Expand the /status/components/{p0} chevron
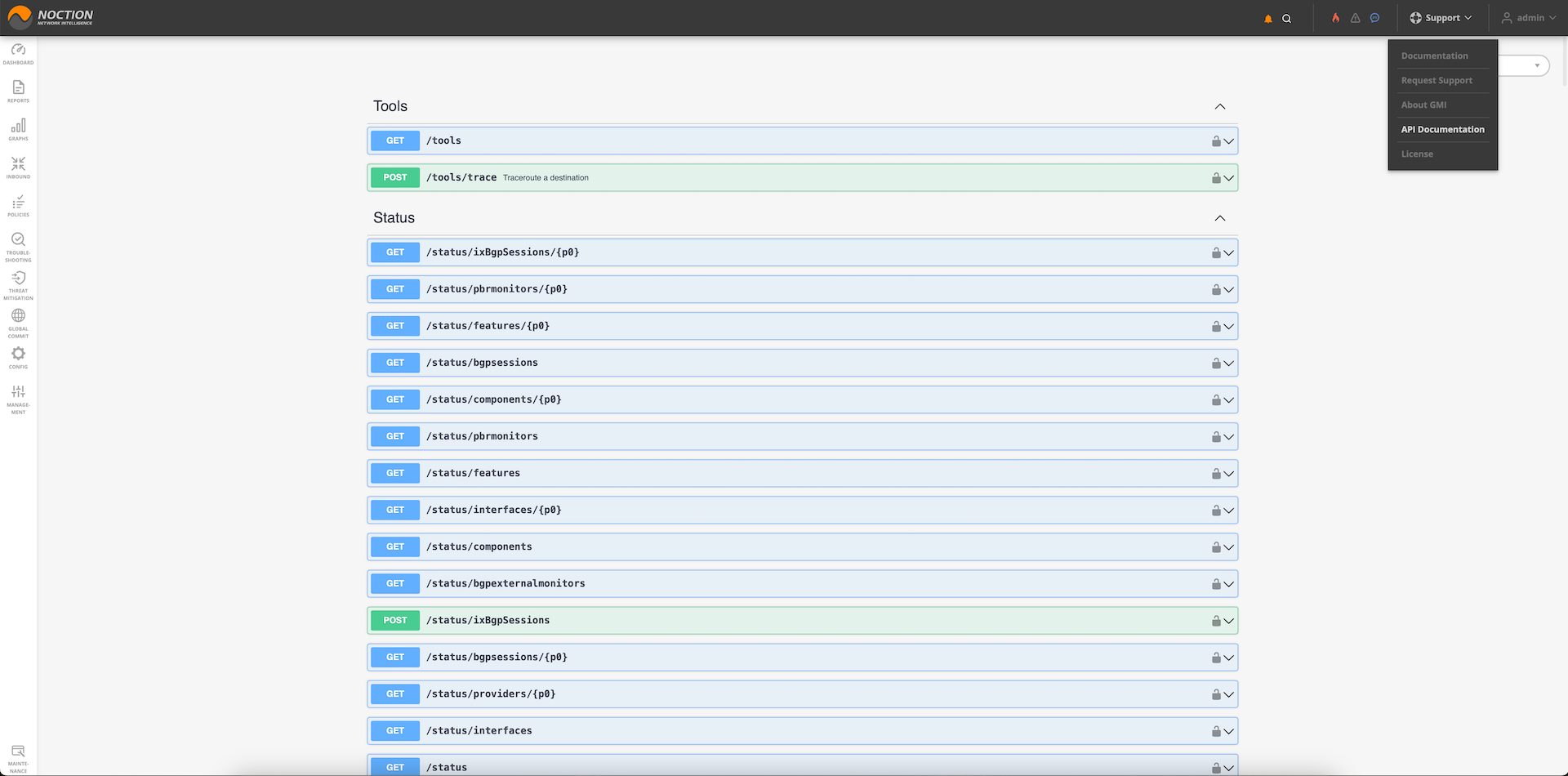Viewport: 1568px width, 776px height. (1229, 400)
